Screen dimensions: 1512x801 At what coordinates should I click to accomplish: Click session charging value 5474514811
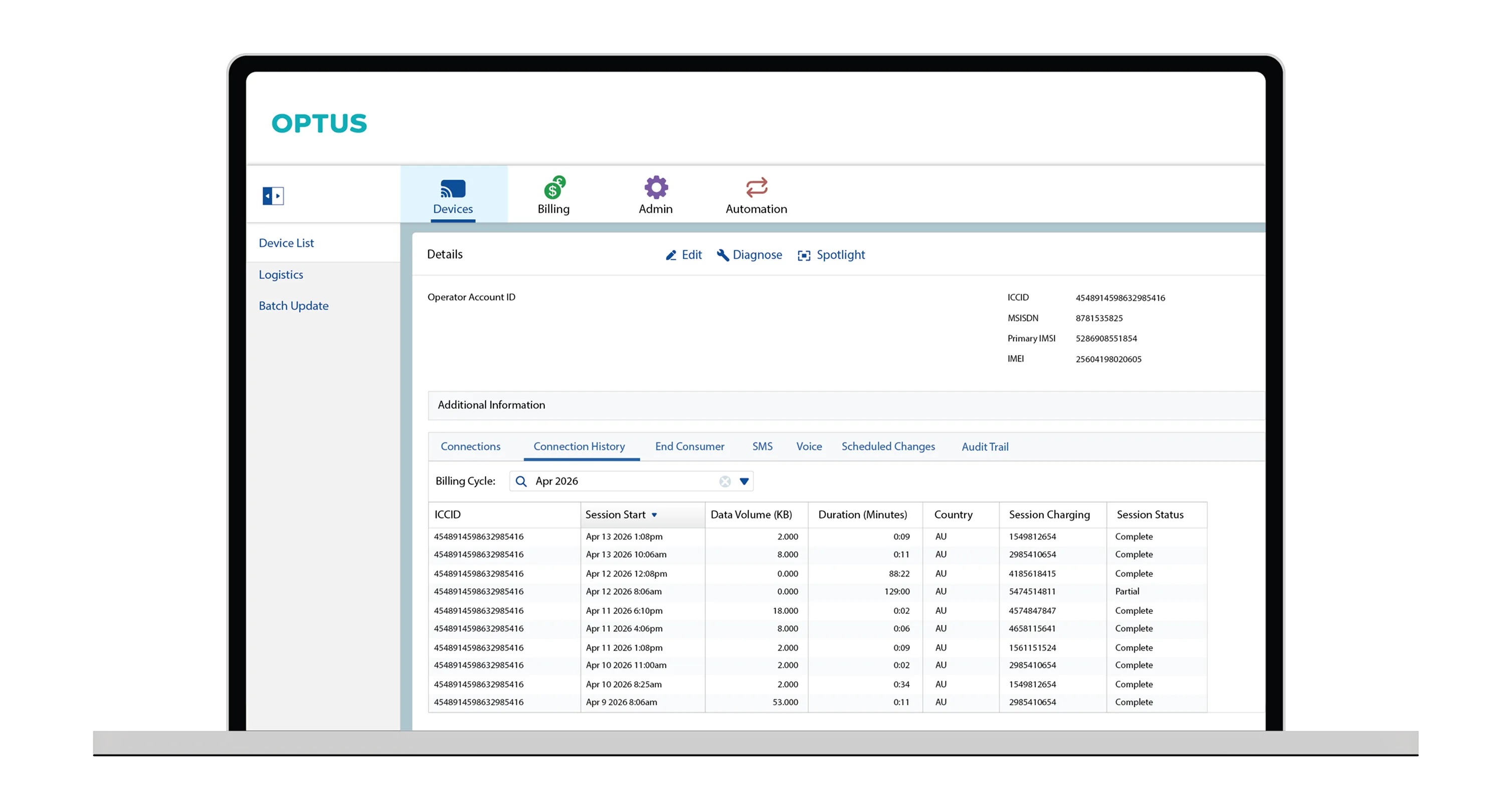[1032, 591]
